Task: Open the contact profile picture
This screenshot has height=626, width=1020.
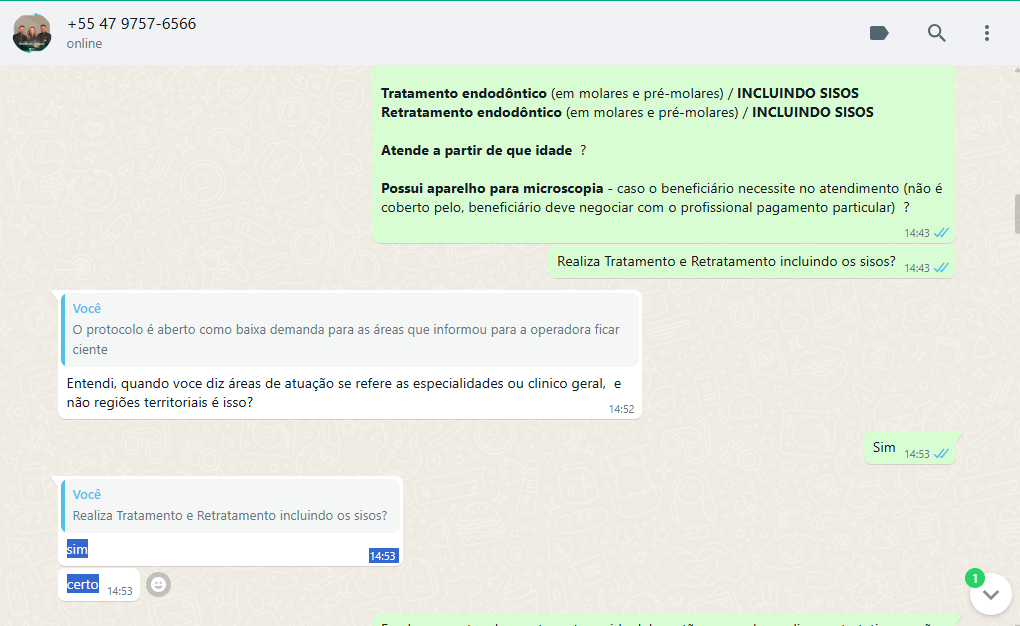Action: 32,33
